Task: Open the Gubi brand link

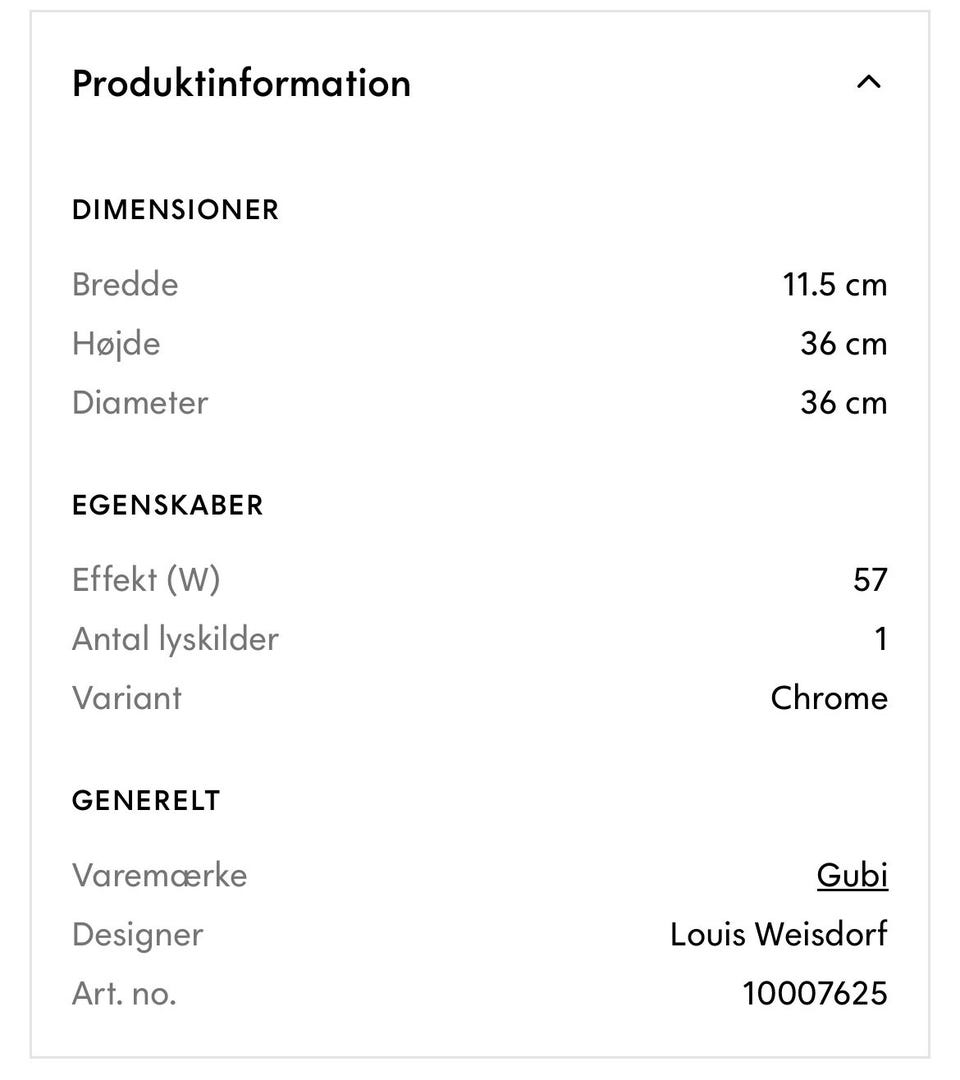Action: click(x=852, y=875)
